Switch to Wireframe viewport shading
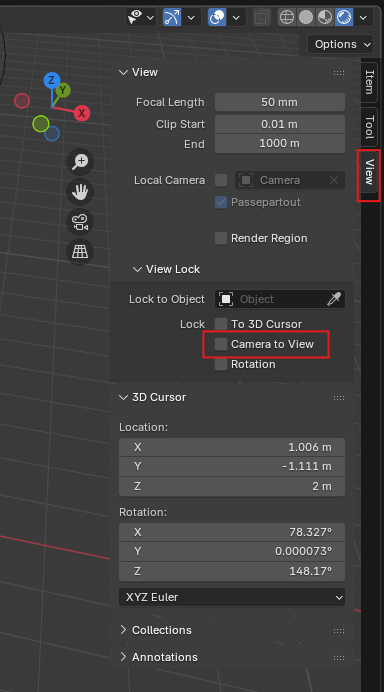Viewport: 384px width, 692px height. click(287, 18)
